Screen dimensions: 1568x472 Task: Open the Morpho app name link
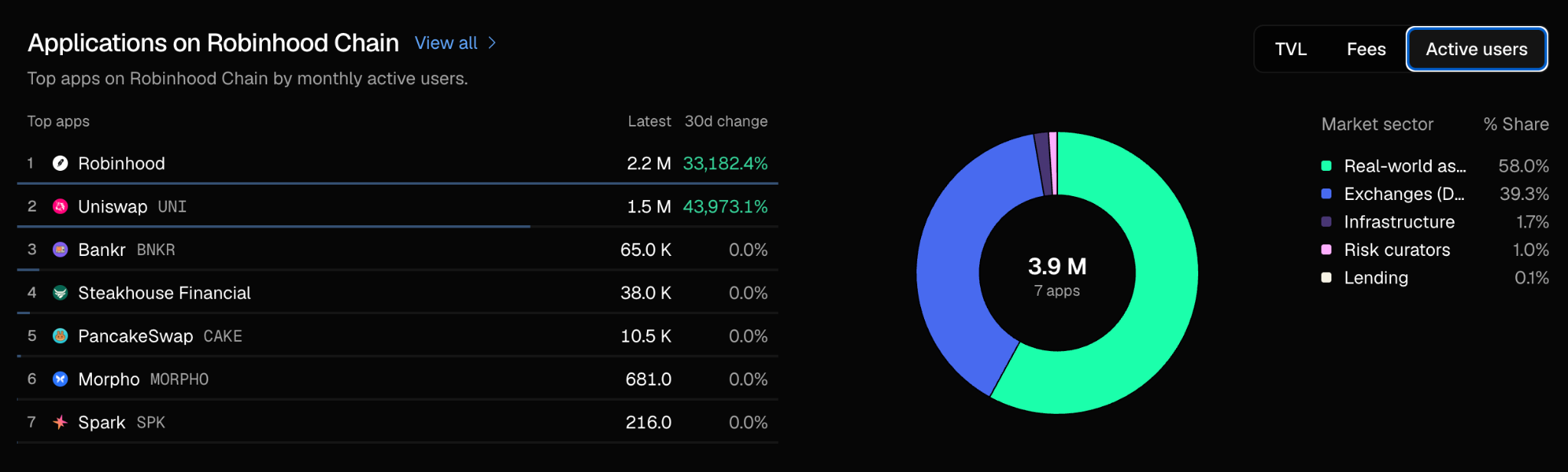point(109,379)
